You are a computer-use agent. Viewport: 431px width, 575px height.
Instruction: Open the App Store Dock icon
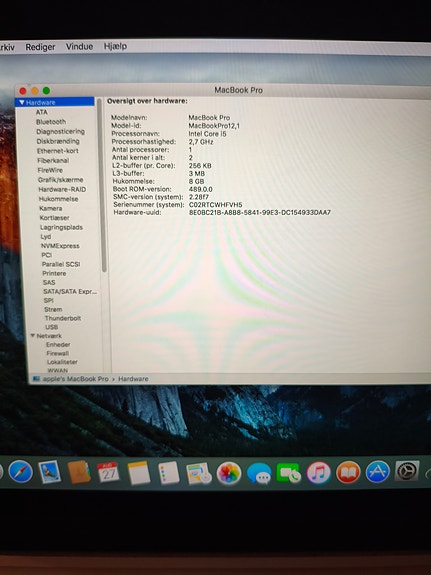coord(377,472)
